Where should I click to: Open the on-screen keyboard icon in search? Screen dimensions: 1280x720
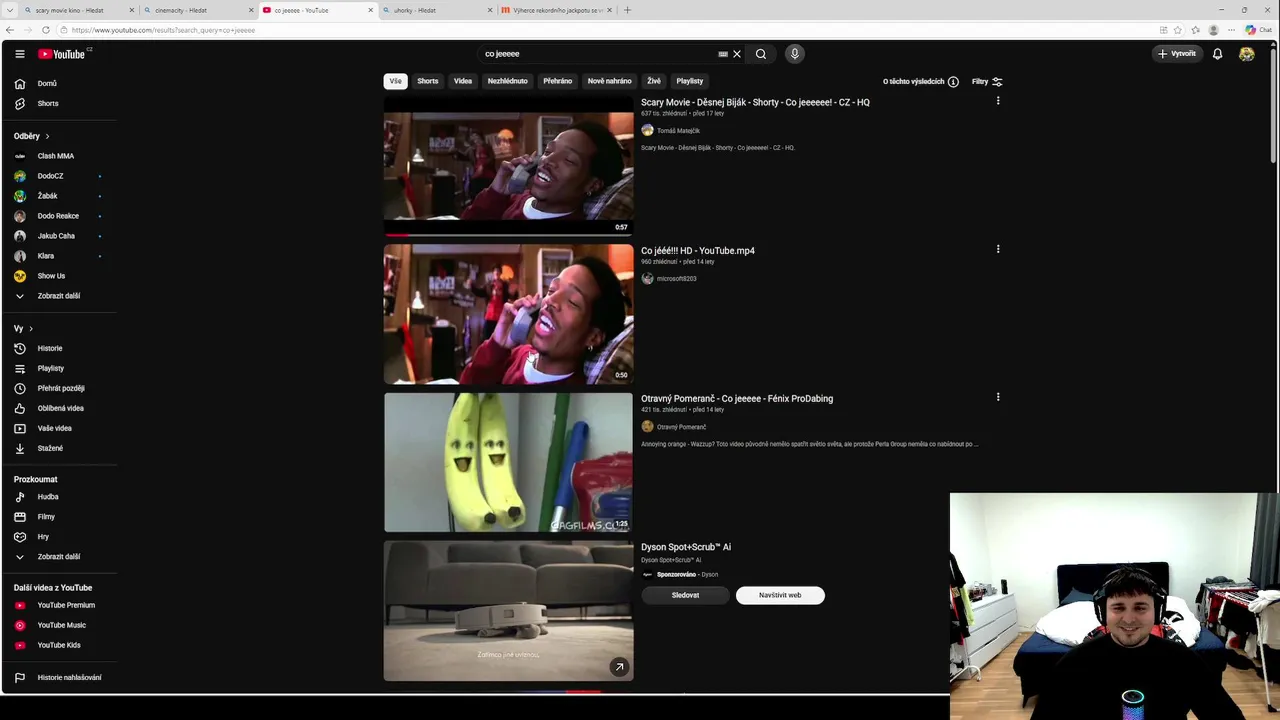coord(723,54)
